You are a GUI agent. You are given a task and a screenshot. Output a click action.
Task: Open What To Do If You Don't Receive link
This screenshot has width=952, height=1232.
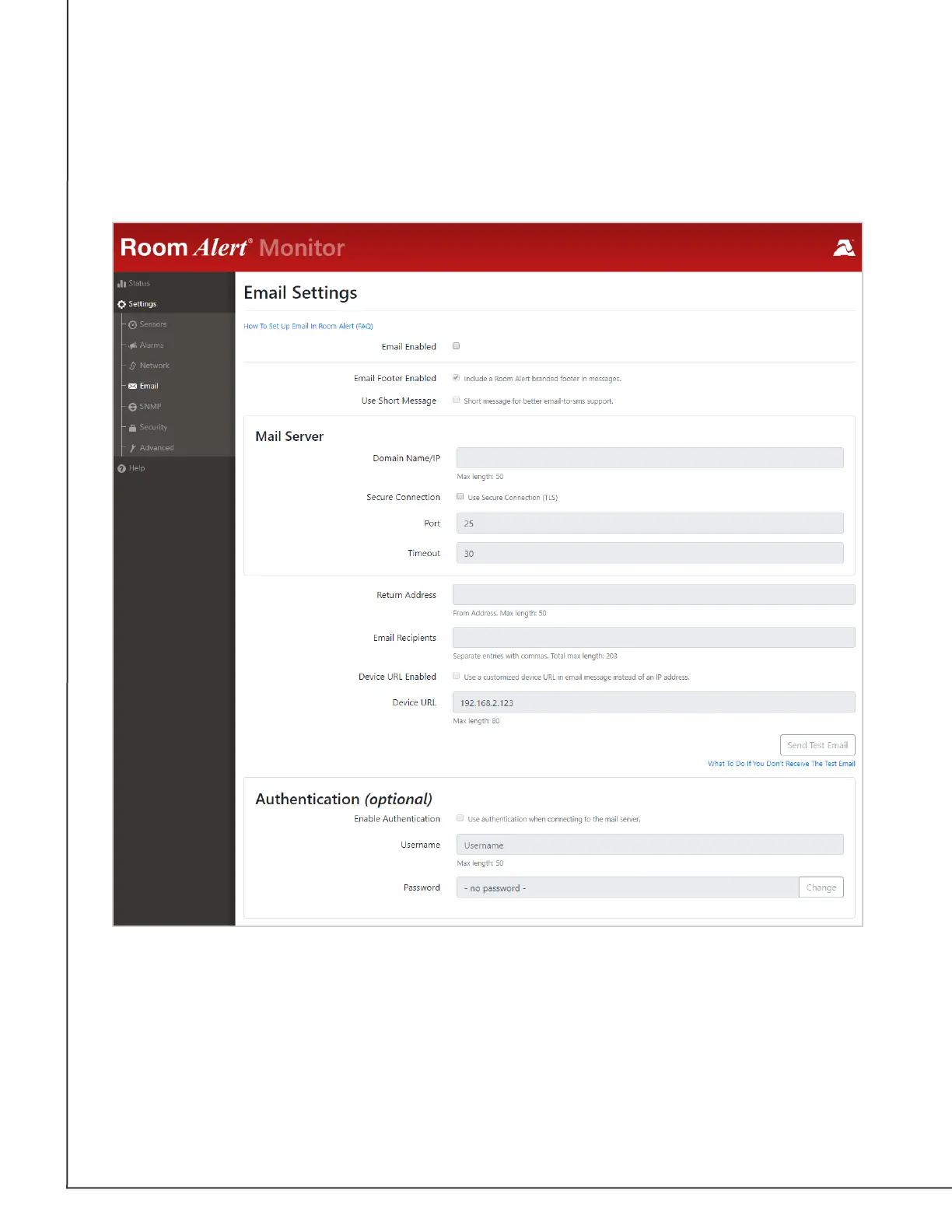pyautogui.click(x=782, y=764)
